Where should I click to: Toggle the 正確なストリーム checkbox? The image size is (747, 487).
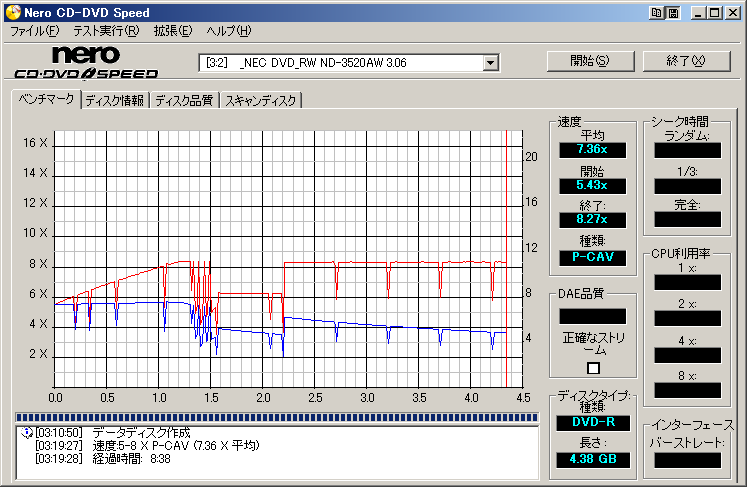coord(593,368)
